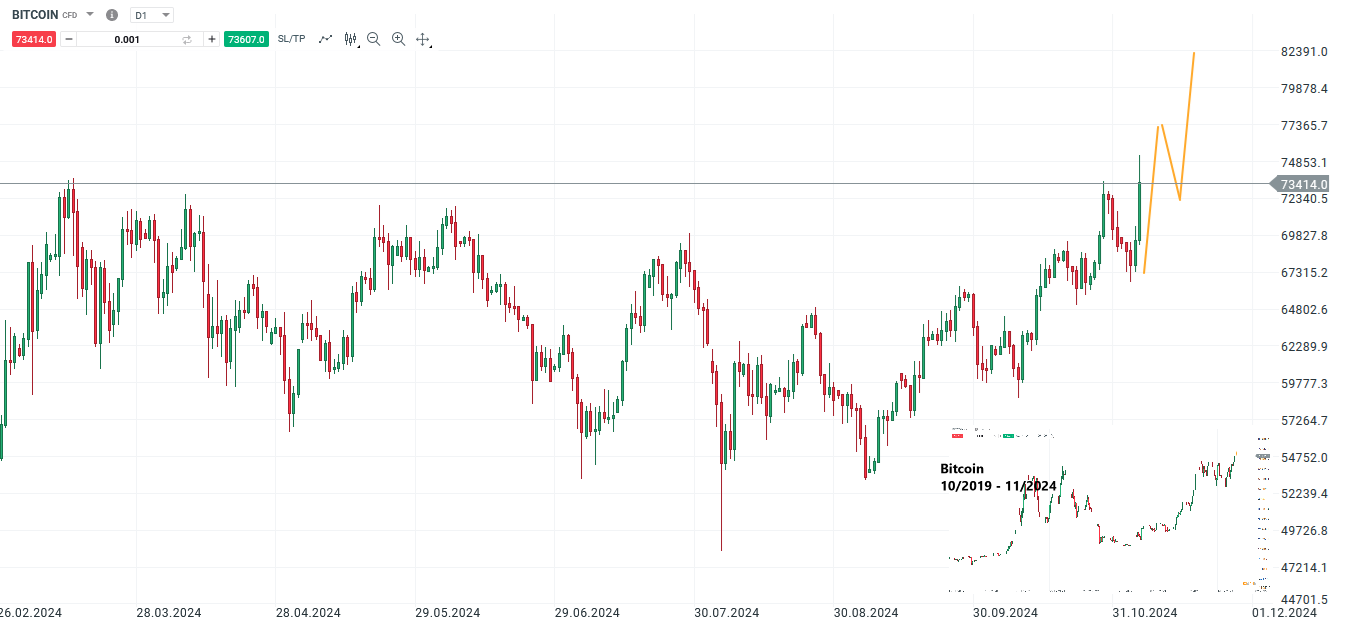The image size is (1345, 625).
Task: Select the line chart type icon
Action: (325, 38)
